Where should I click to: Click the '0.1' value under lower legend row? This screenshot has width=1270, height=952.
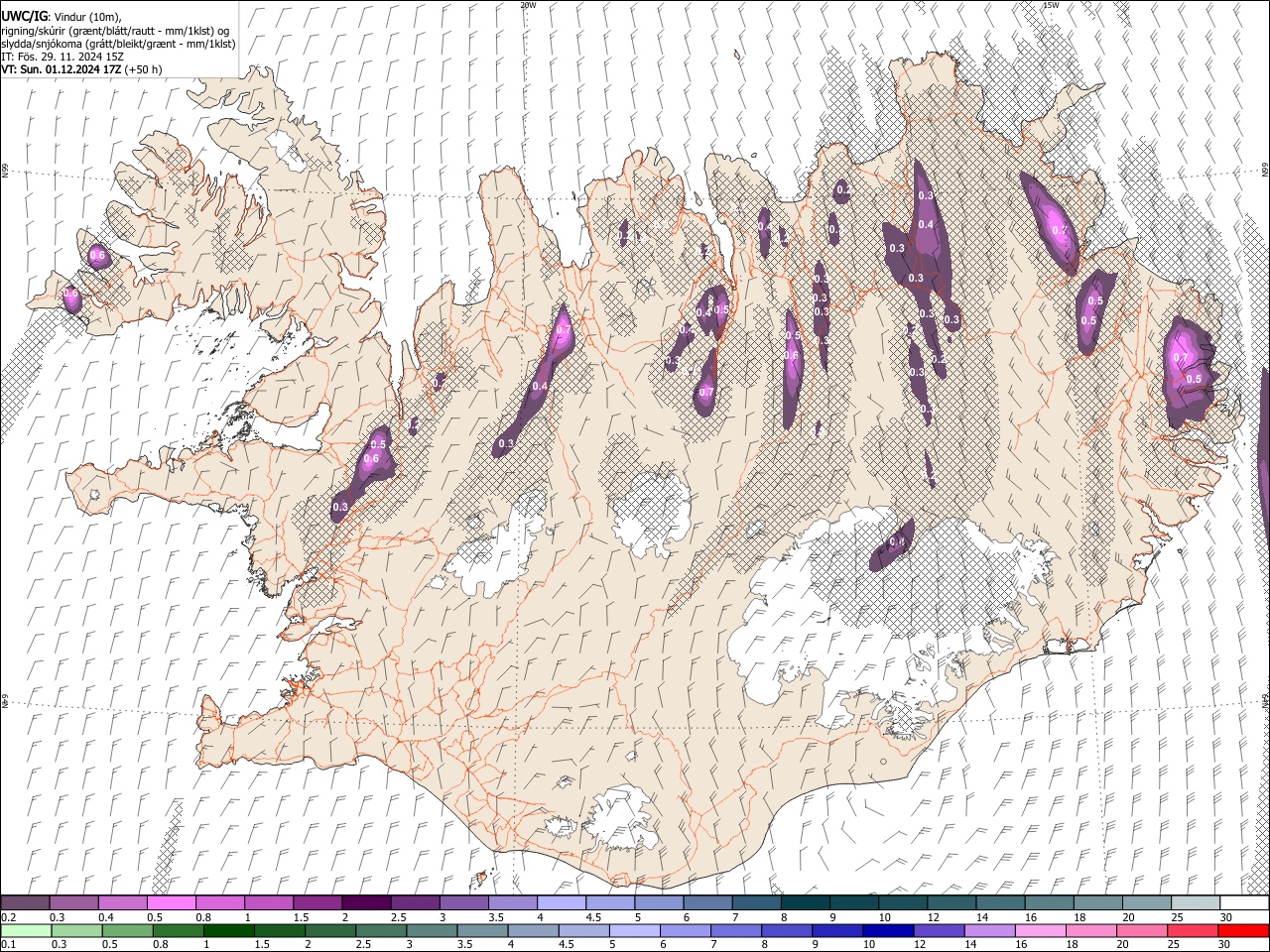point(9,944)
